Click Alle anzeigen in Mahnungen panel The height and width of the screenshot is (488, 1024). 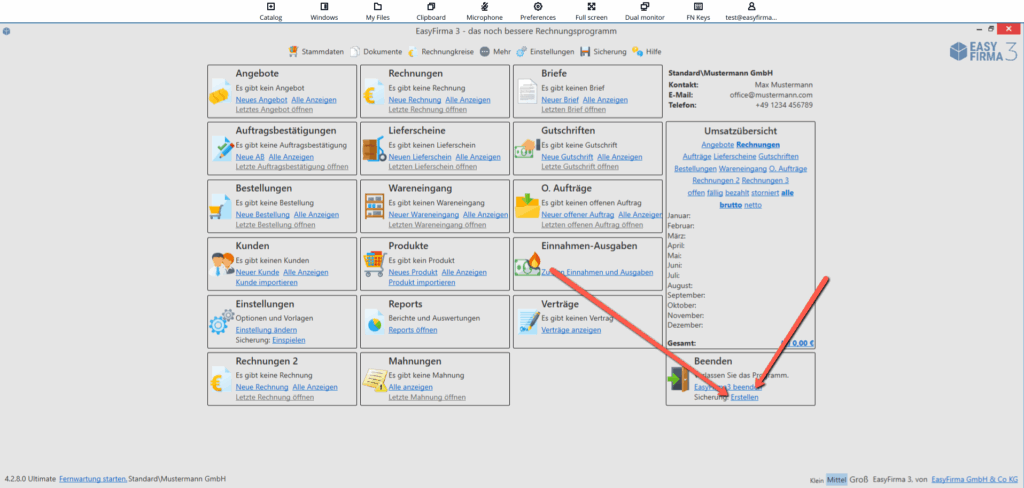(x=411, y=387)
